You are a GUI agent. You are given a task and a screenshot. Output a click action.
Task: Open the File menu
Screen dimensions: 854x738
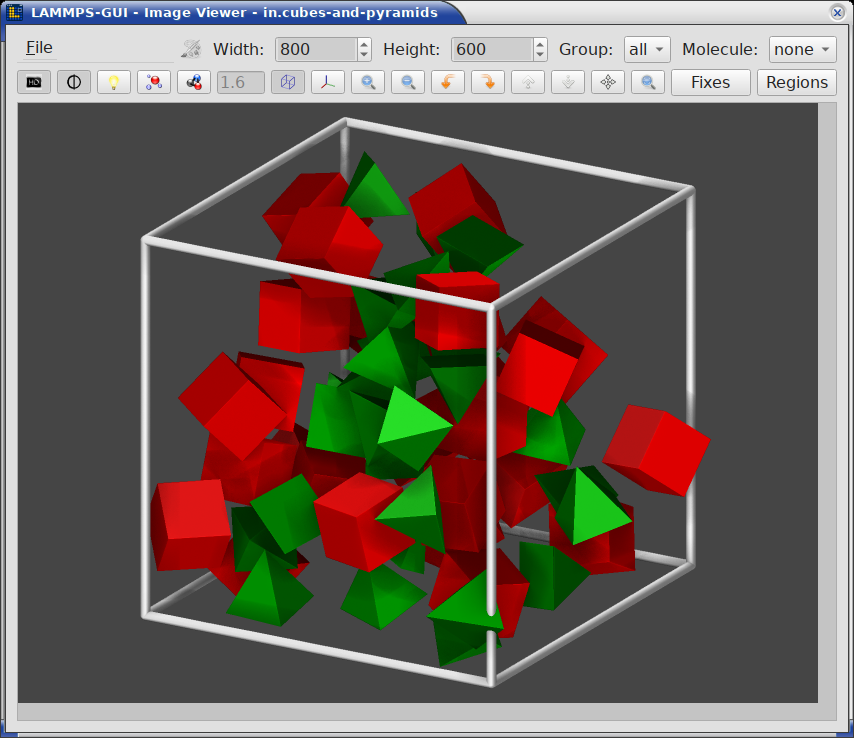click(x=39, y=48)
